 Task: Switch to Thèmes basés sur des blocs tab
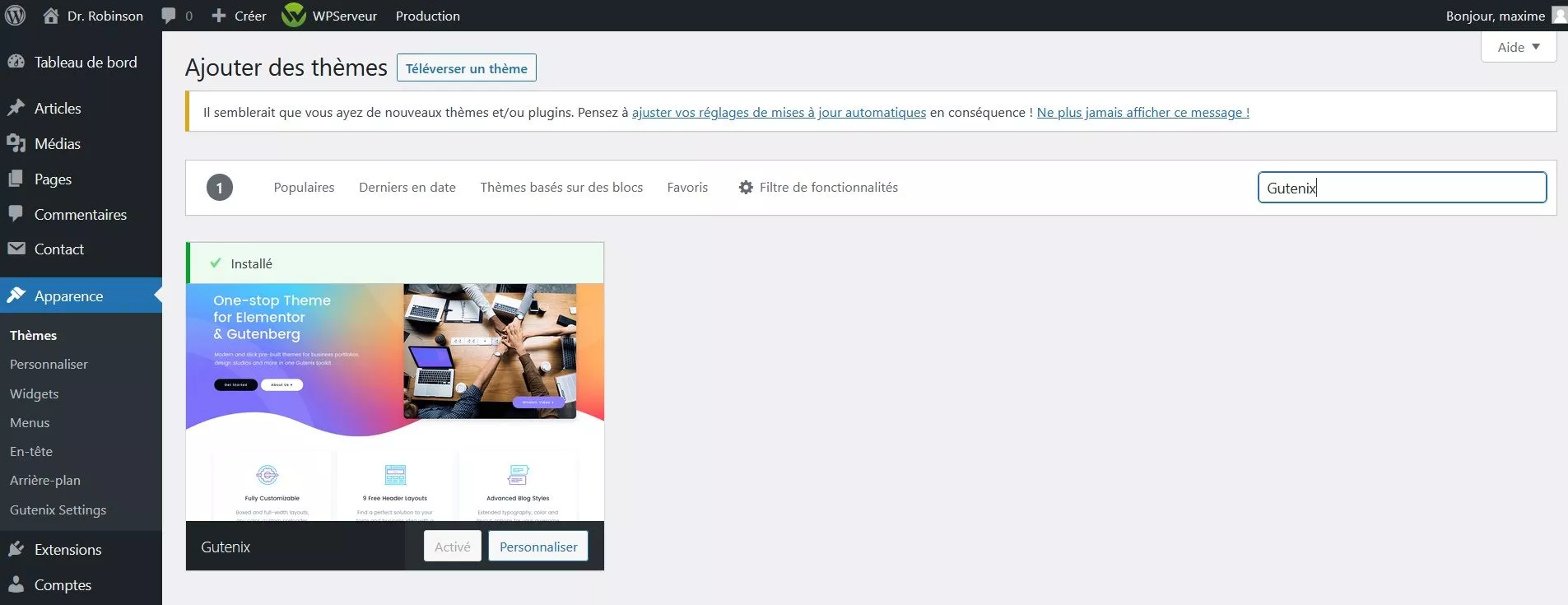pos(561,188)
